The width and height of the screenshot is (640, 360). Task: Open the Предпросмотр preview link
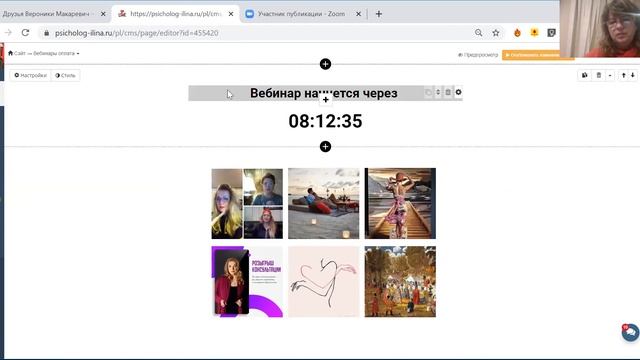[x=478, y=55]
